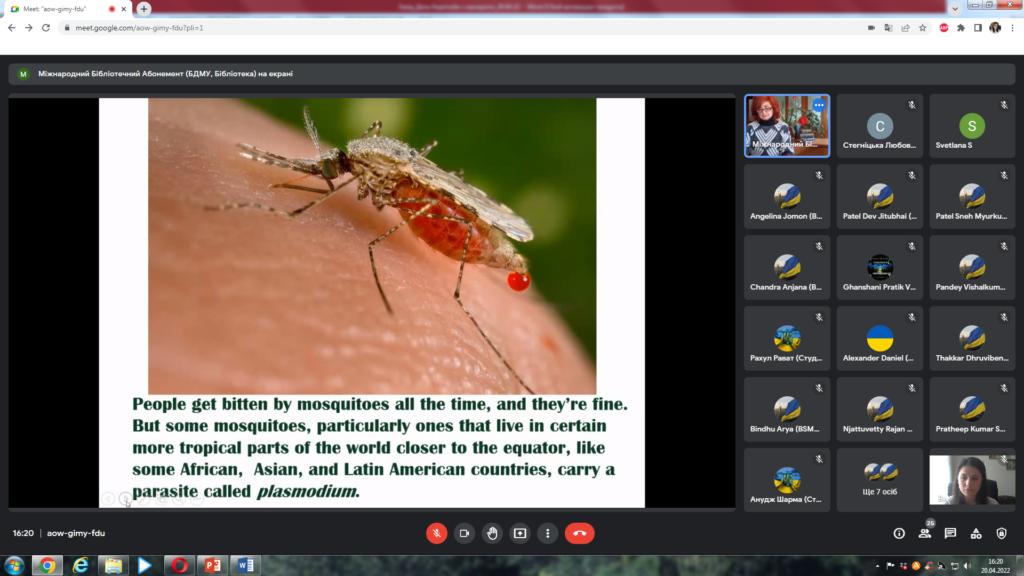Image resolution: width=1024 pixels, height=576 pixels.
Task: Open PowerPoint from the taskbar
Action: [x=212, y=565]
